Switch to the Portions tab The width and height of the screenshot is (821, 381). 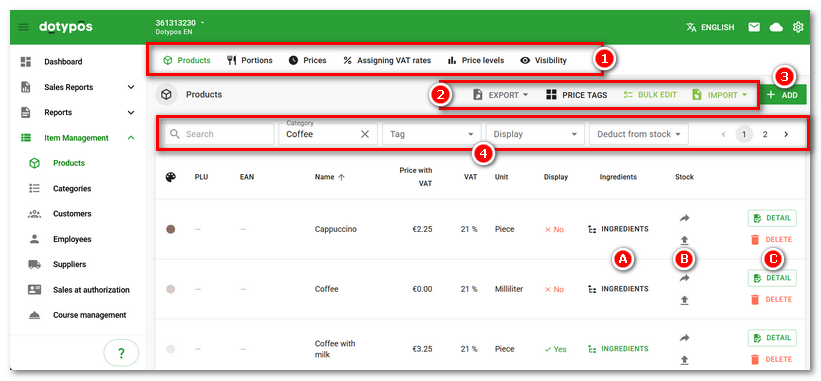[249, 60]
